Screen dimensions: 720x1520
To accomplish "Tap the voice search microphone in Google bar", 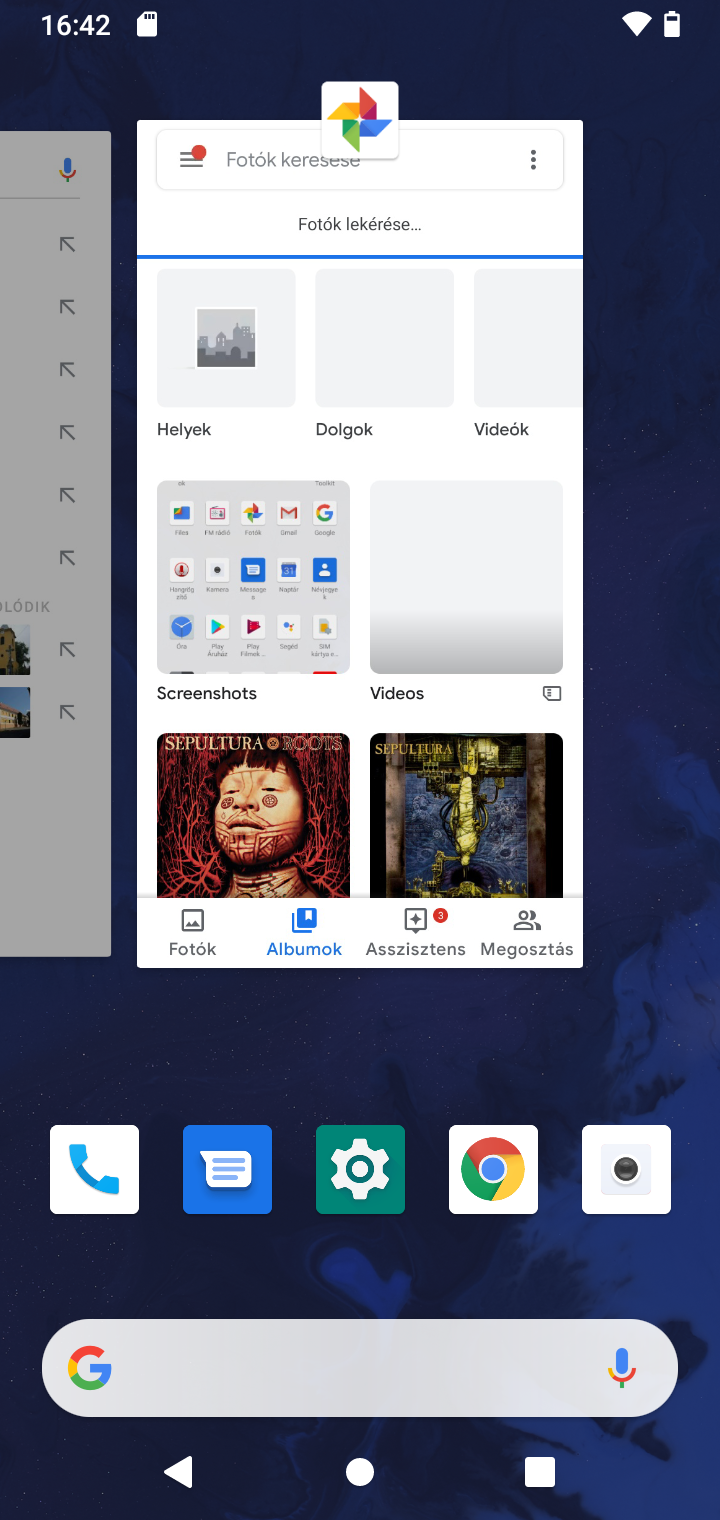I will [x=622, y=1368].
